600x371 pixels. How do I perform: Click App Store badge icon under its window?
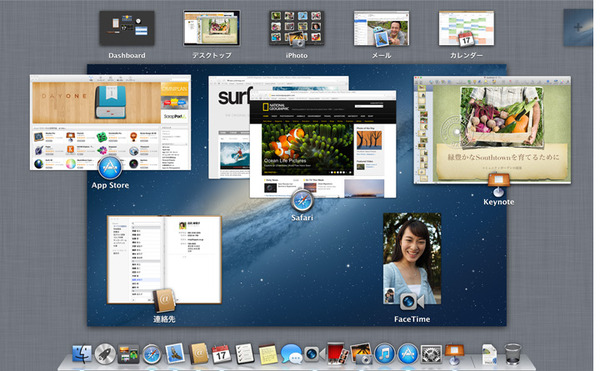click(110, 168)
